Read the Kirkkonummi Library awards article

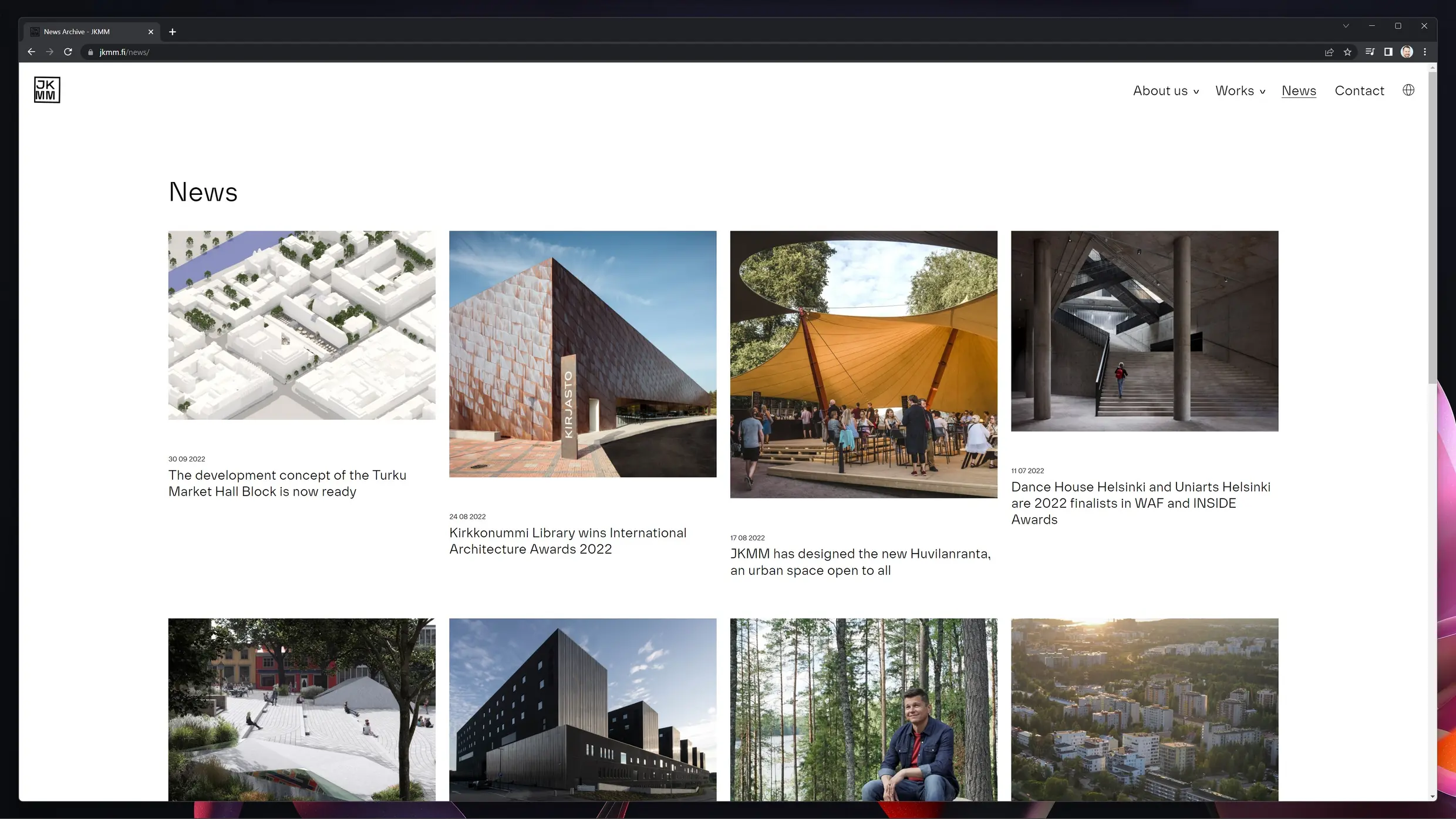click(x=567, y=541)
